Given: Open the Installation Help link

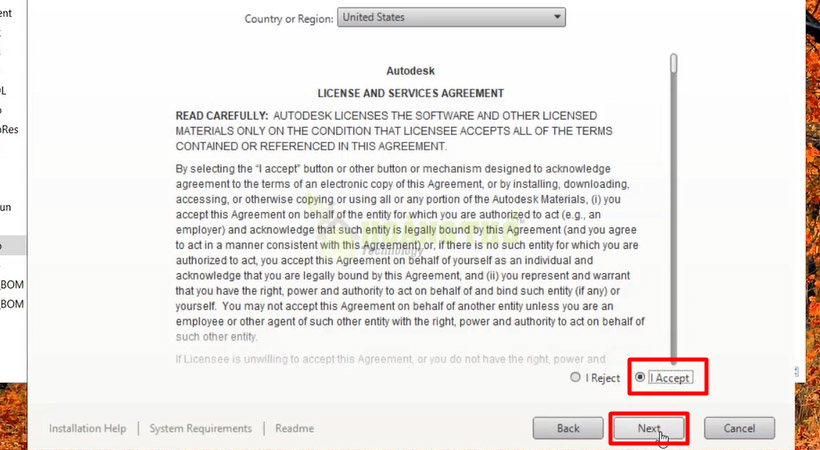Looking at the screenshot, I should tap(87, 428).
